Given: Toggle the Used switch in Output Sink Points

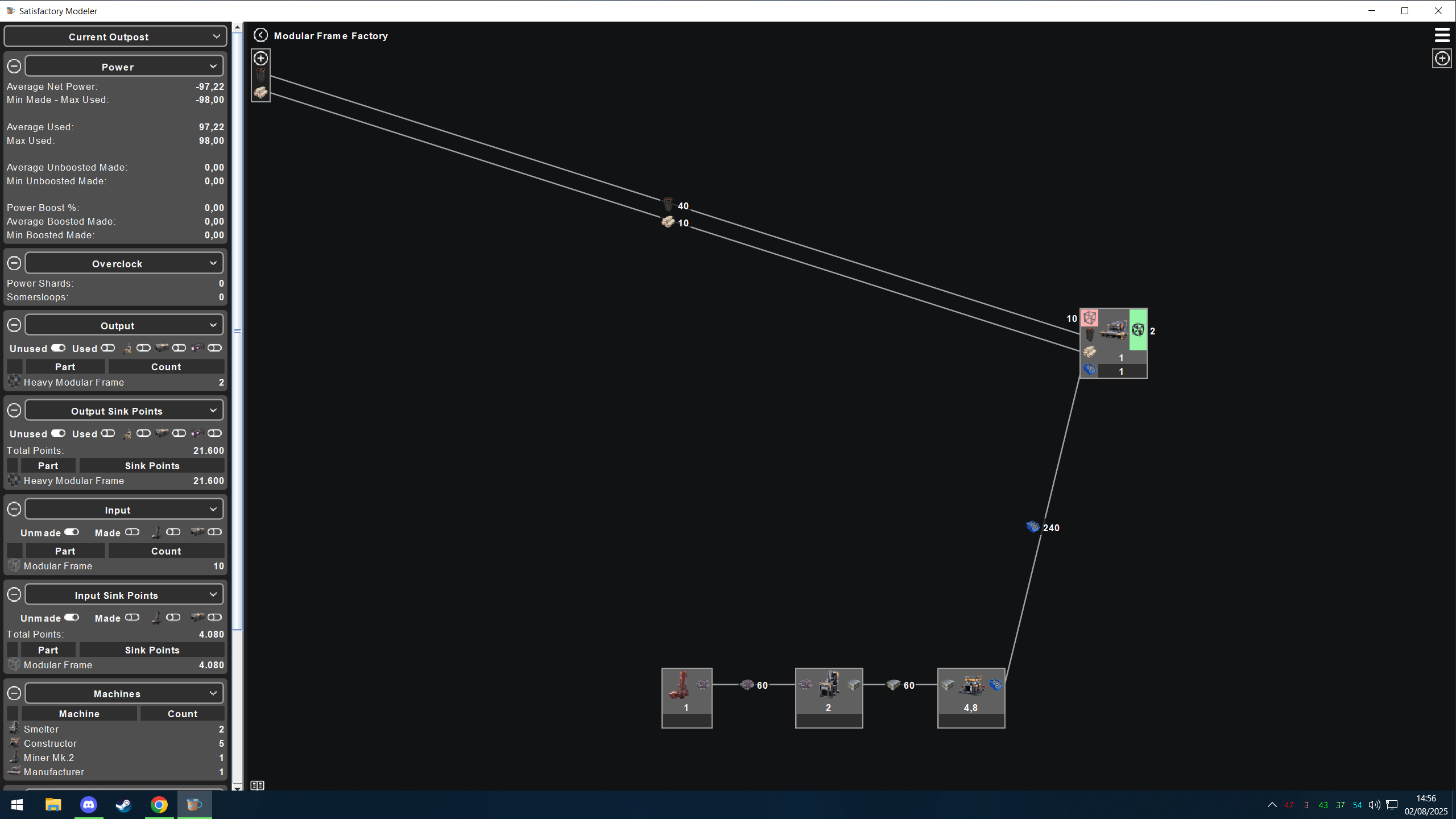Looking at the screenshot, I should click(107, 433).
